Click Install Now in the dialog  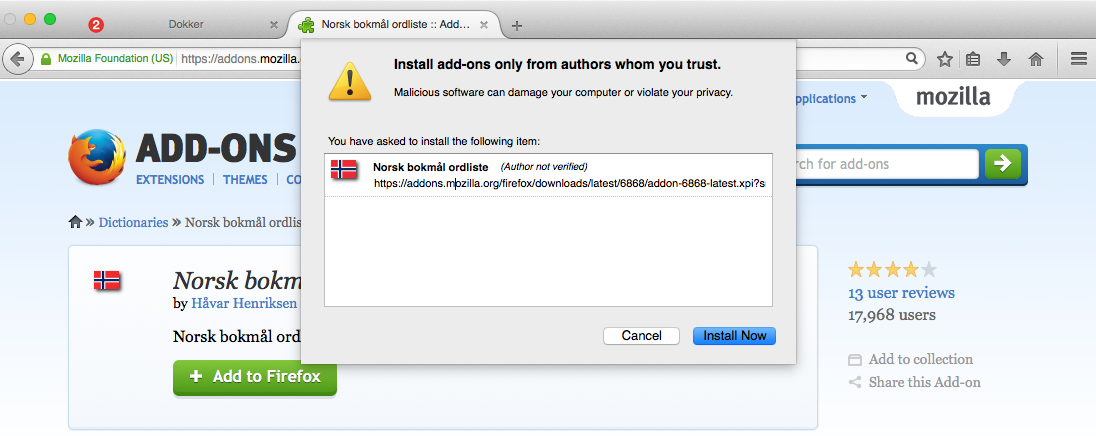pyautogui.click(x=735, y=335)
